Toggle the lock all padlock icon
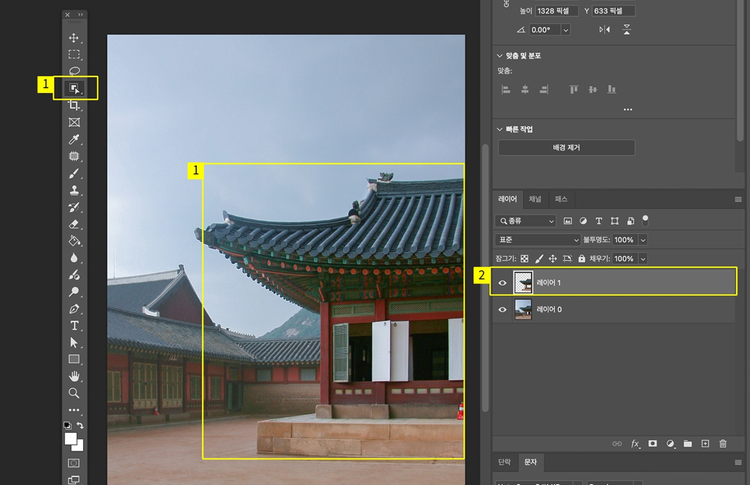The width and height of the screenshot is (750, 485). tap(581, 258)
